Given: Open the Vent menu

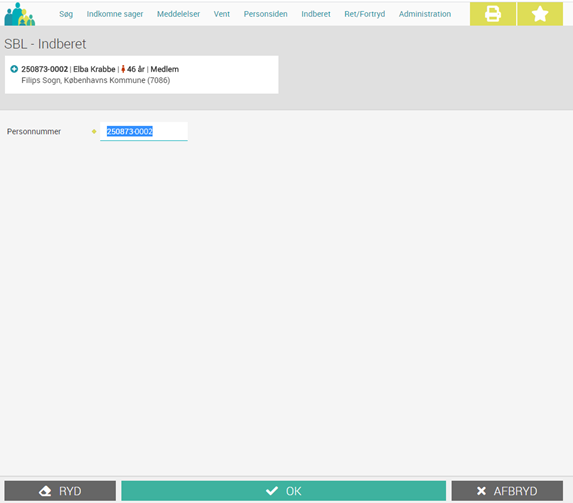Looking at the screenshot, I should [222, 14].
